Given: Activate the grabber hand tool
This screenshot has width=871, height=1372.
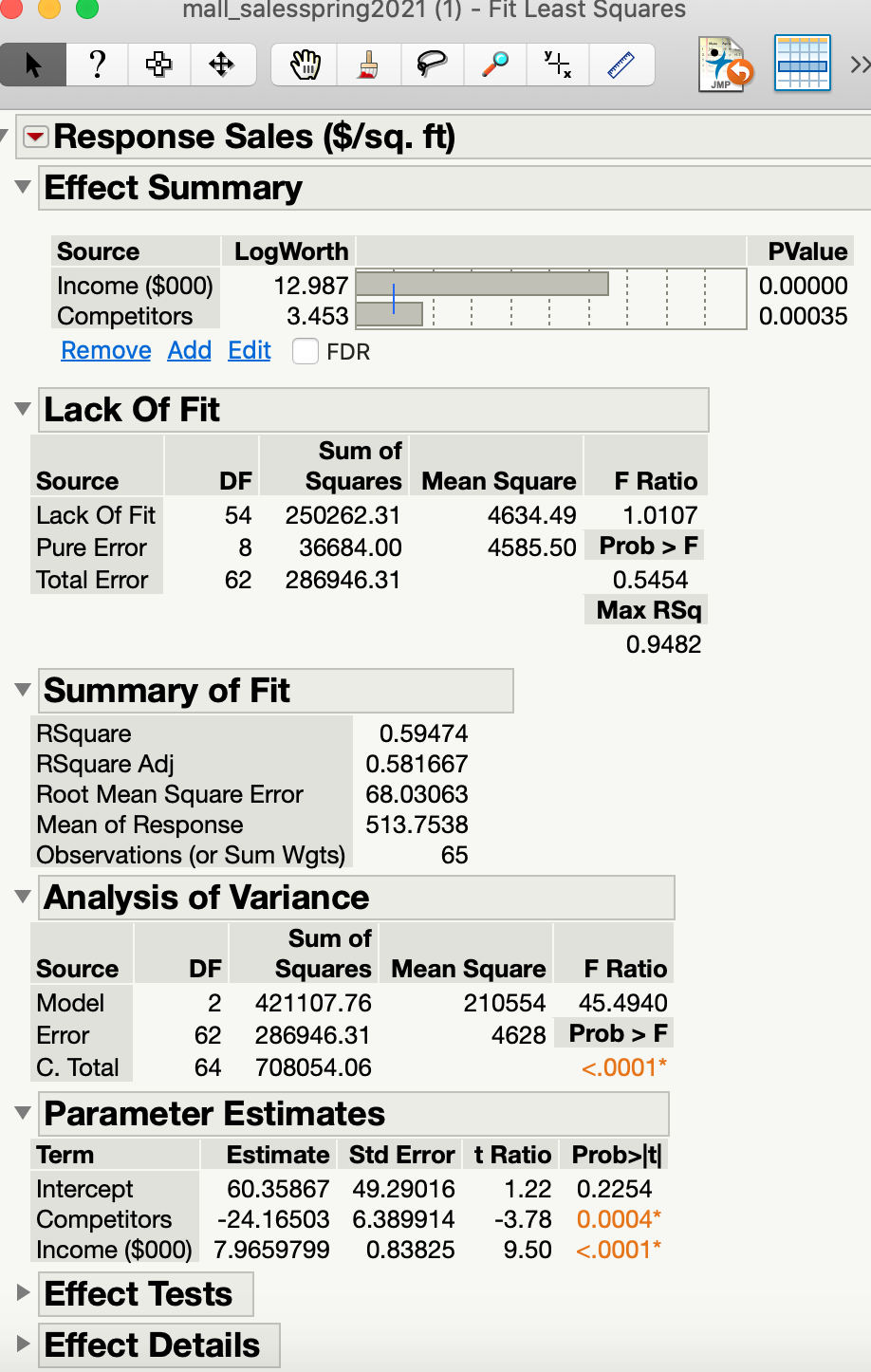Looking at the screenshot, I should coord(303,64).
